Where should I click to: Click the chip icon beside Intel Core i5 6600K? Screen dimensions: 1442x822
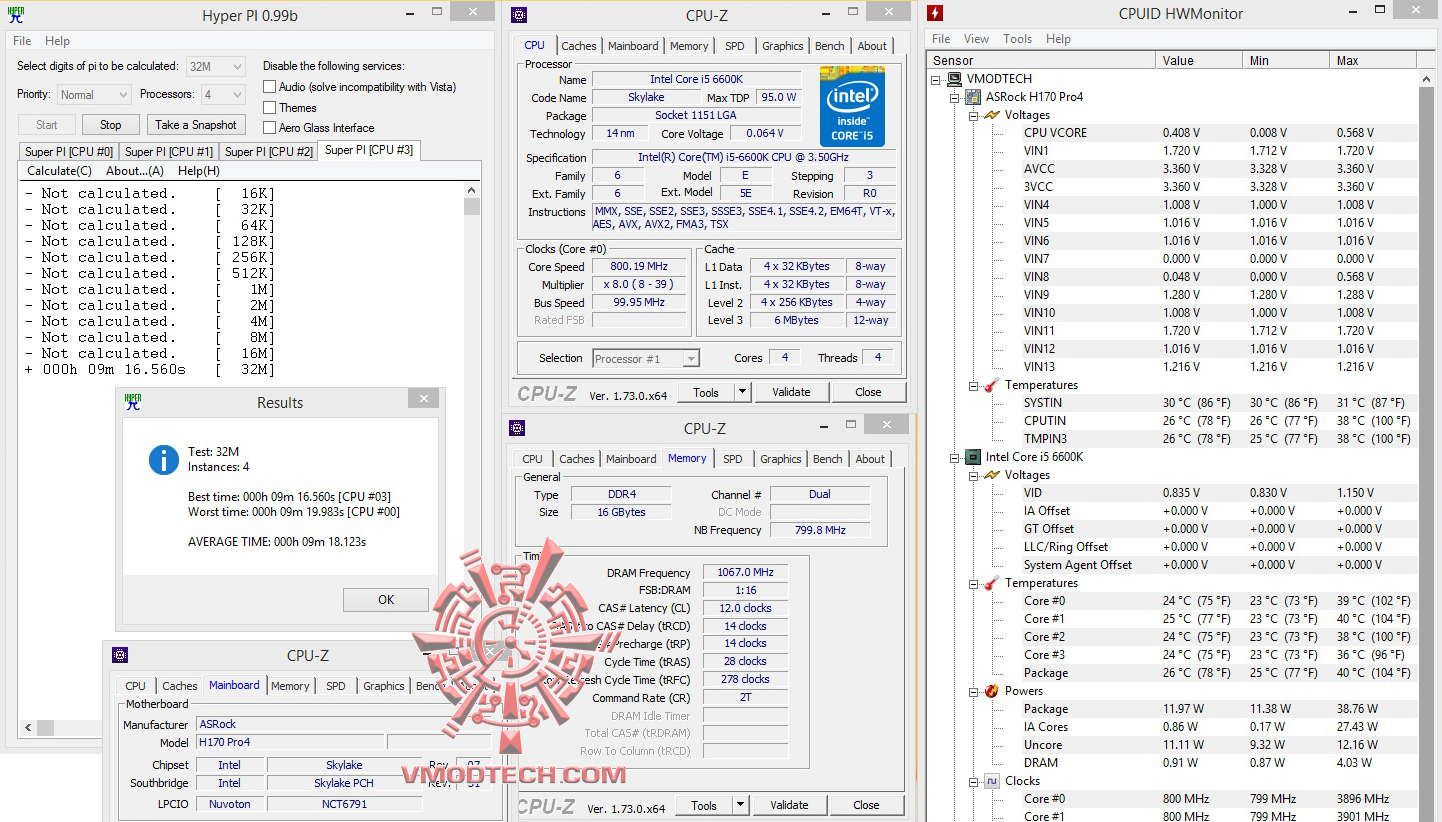click(973, 457)
